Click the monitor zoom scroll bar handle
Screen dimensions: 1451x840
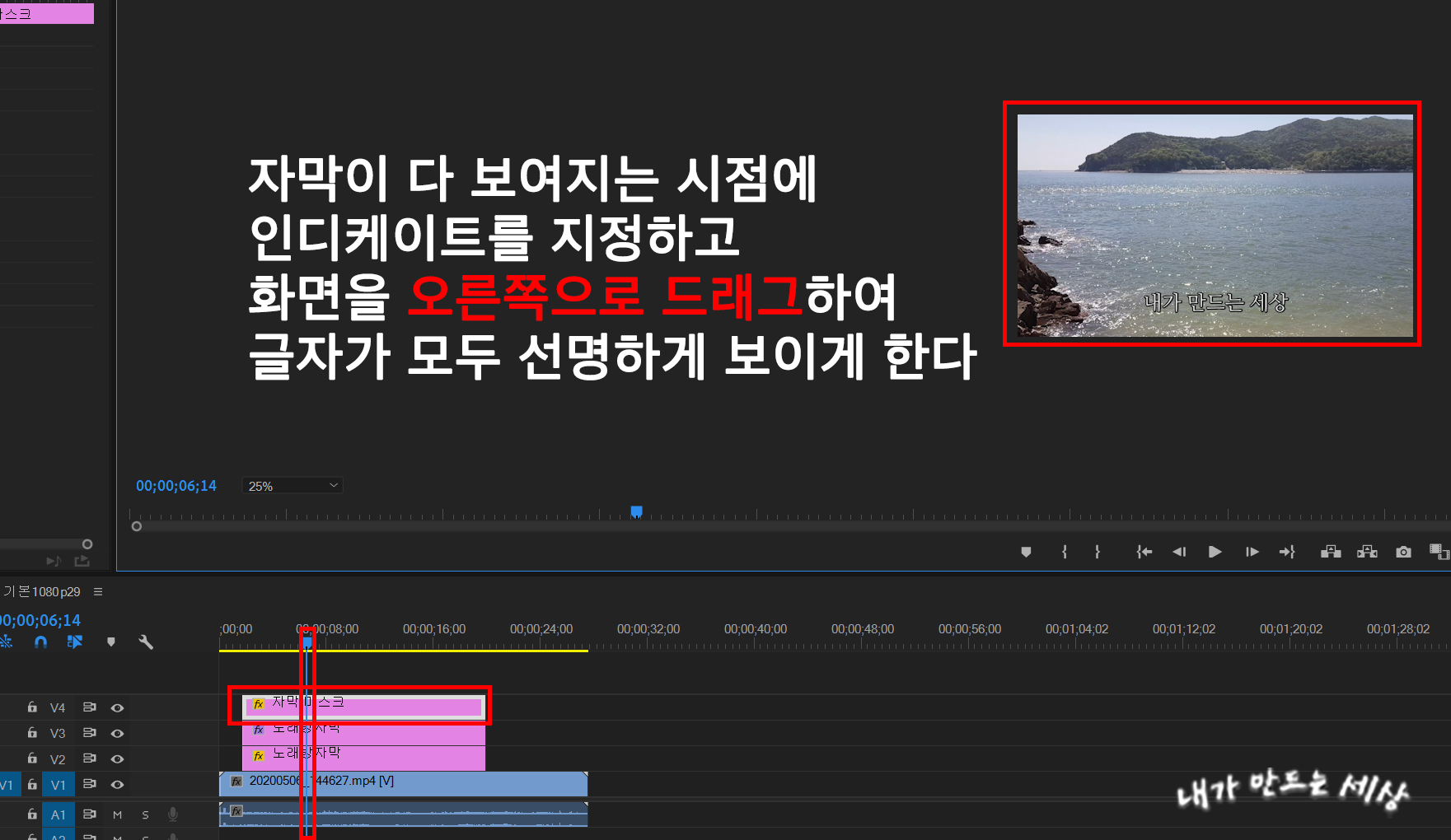click(x=137, y=526)
